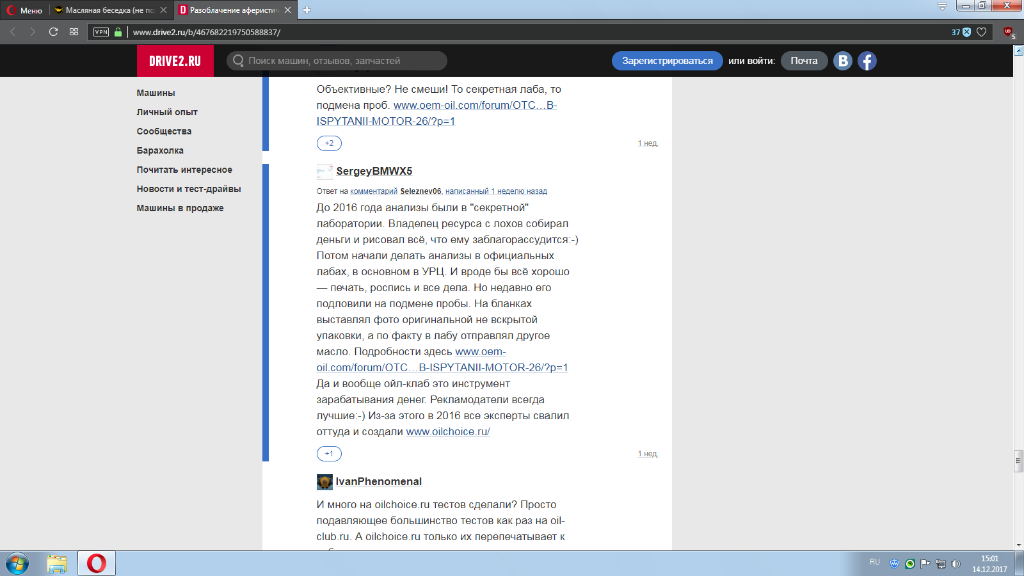1024x576 pixels.
Task: Open File Explorer from taskbar
Action: [57, 563]
